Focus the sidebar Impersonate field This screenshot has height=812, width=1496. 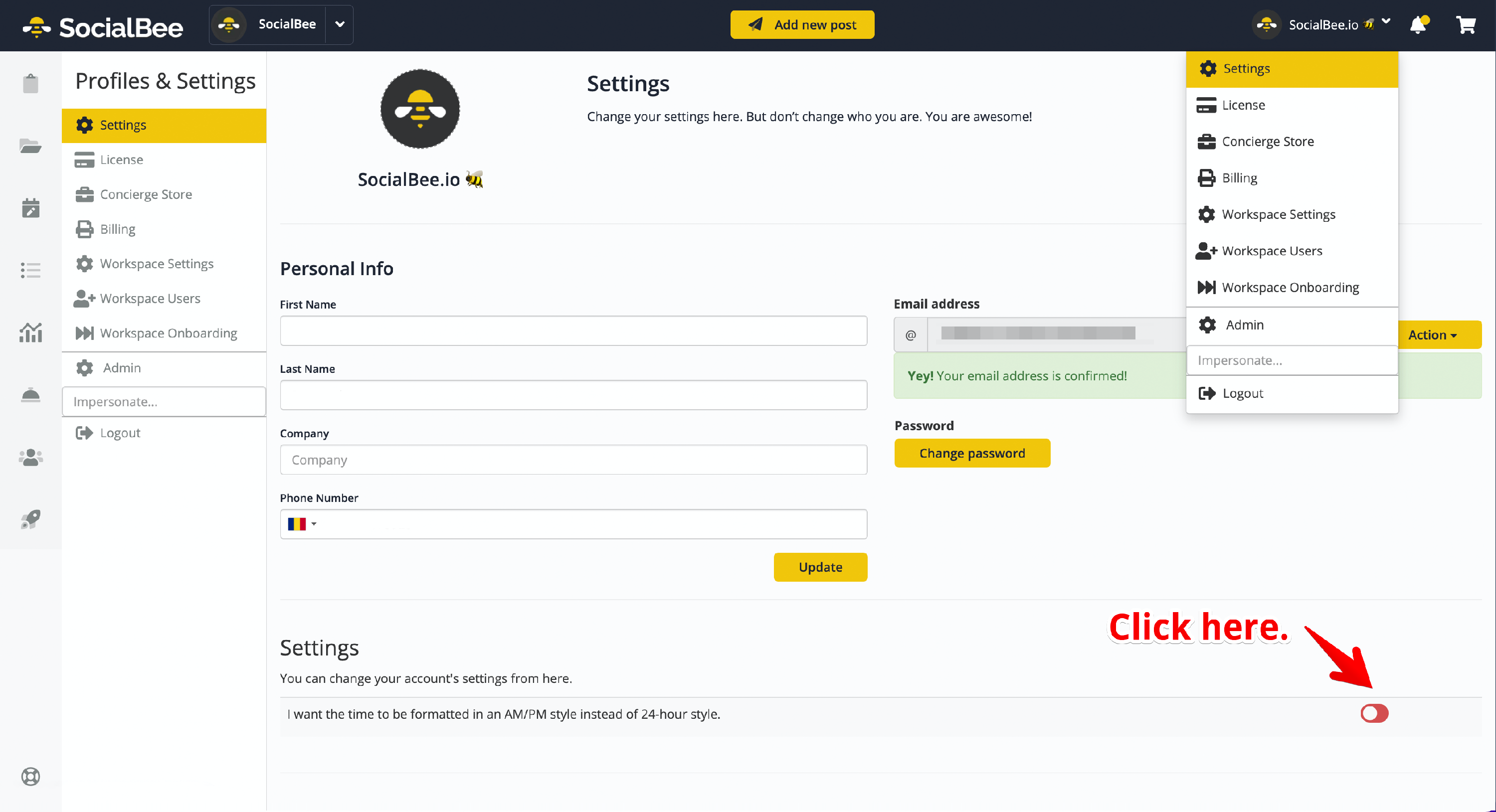coord(164,402)
